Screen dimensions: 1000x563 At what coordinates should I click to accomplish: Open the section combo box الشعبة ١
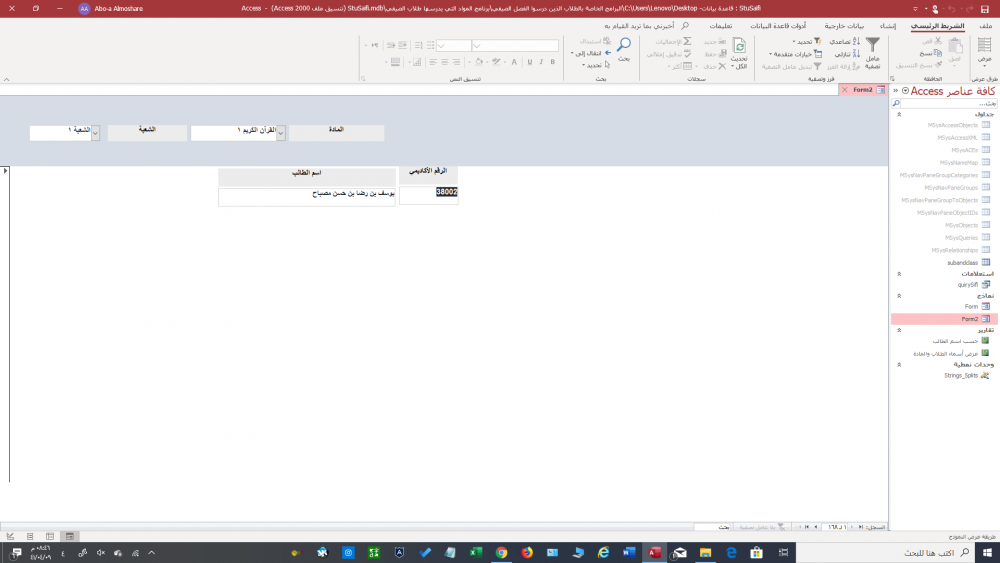coord(64,133)
